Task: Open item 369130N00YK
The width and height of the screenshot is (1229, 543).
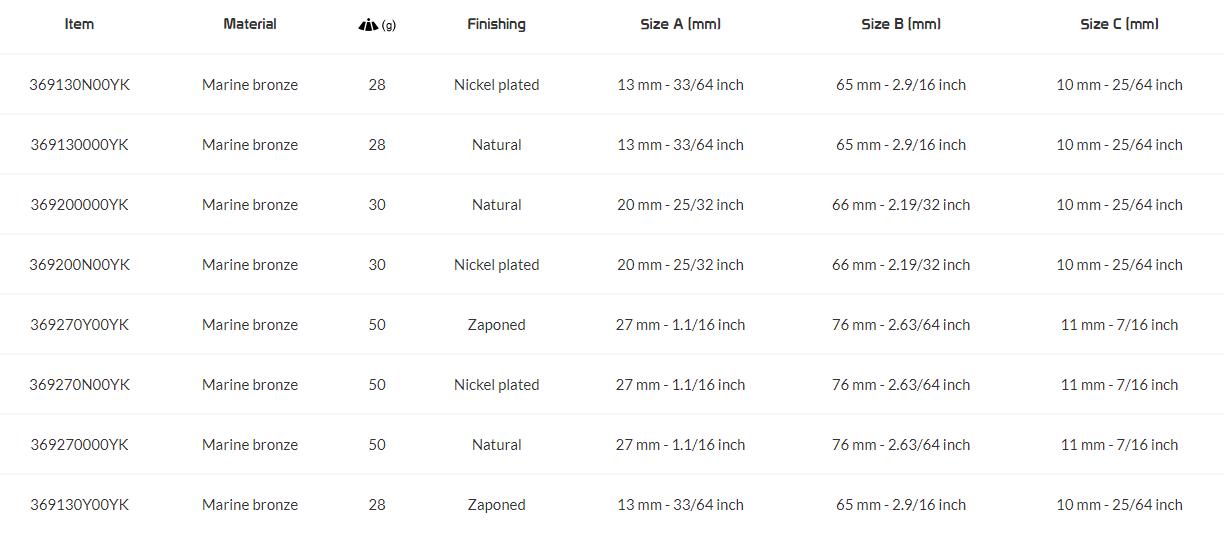Action: pos(79,85)
